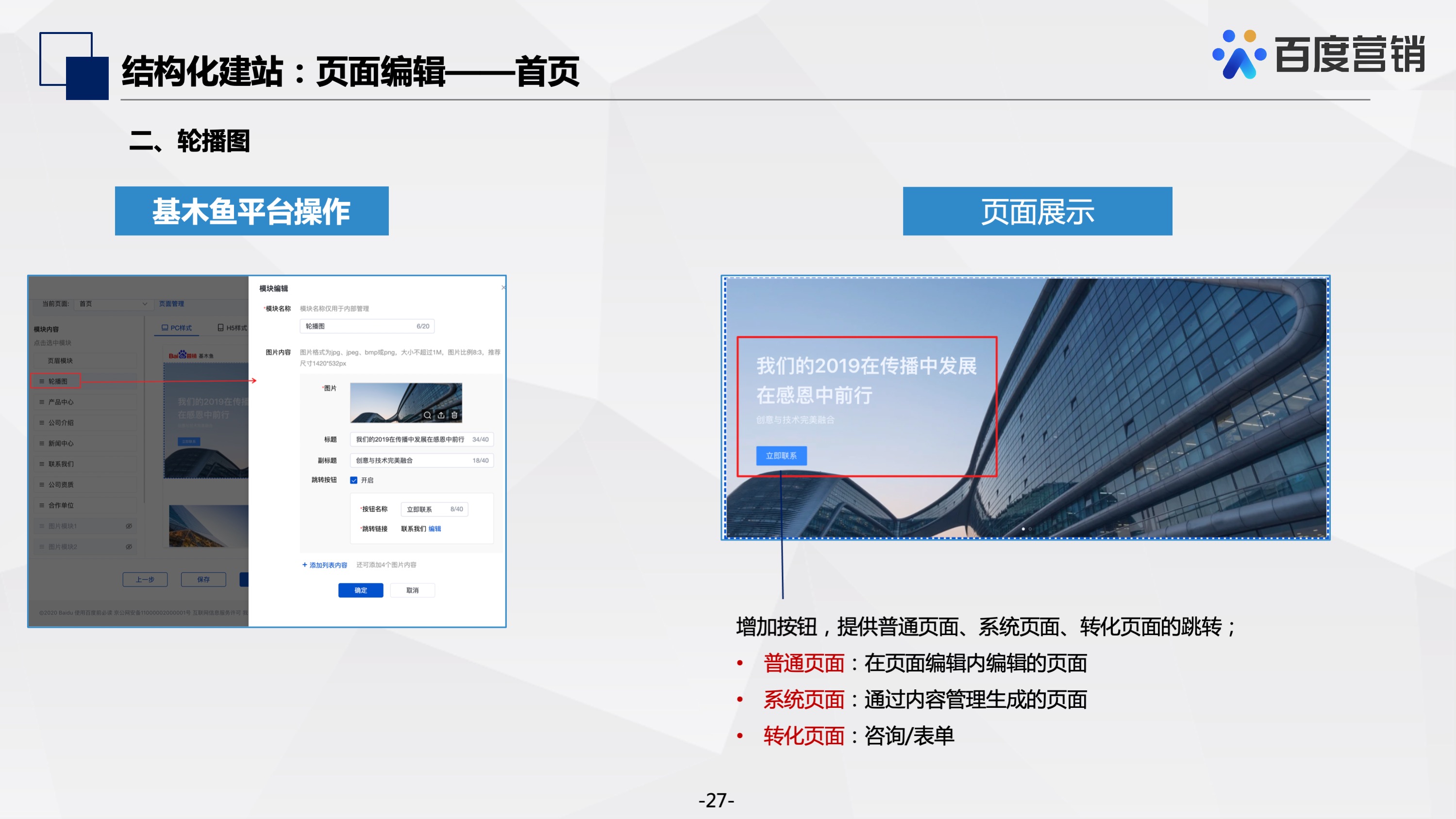Show hidden 图片模块1 via eye icon
This screenshot has height=819, width=1456.
click(129, 526)
